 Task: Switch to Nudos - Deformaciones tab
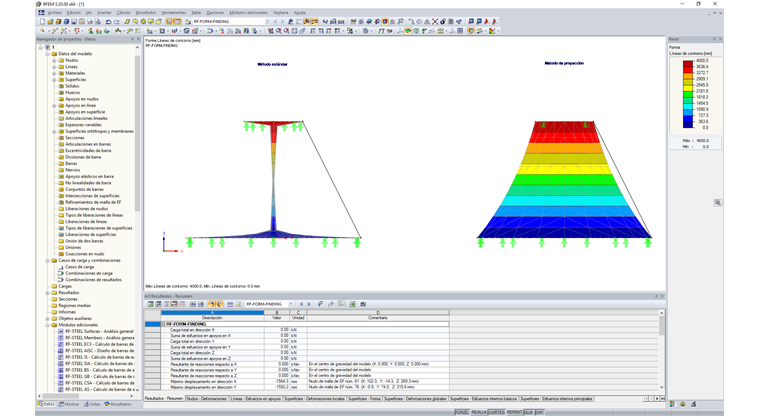(x=207, y=399)
